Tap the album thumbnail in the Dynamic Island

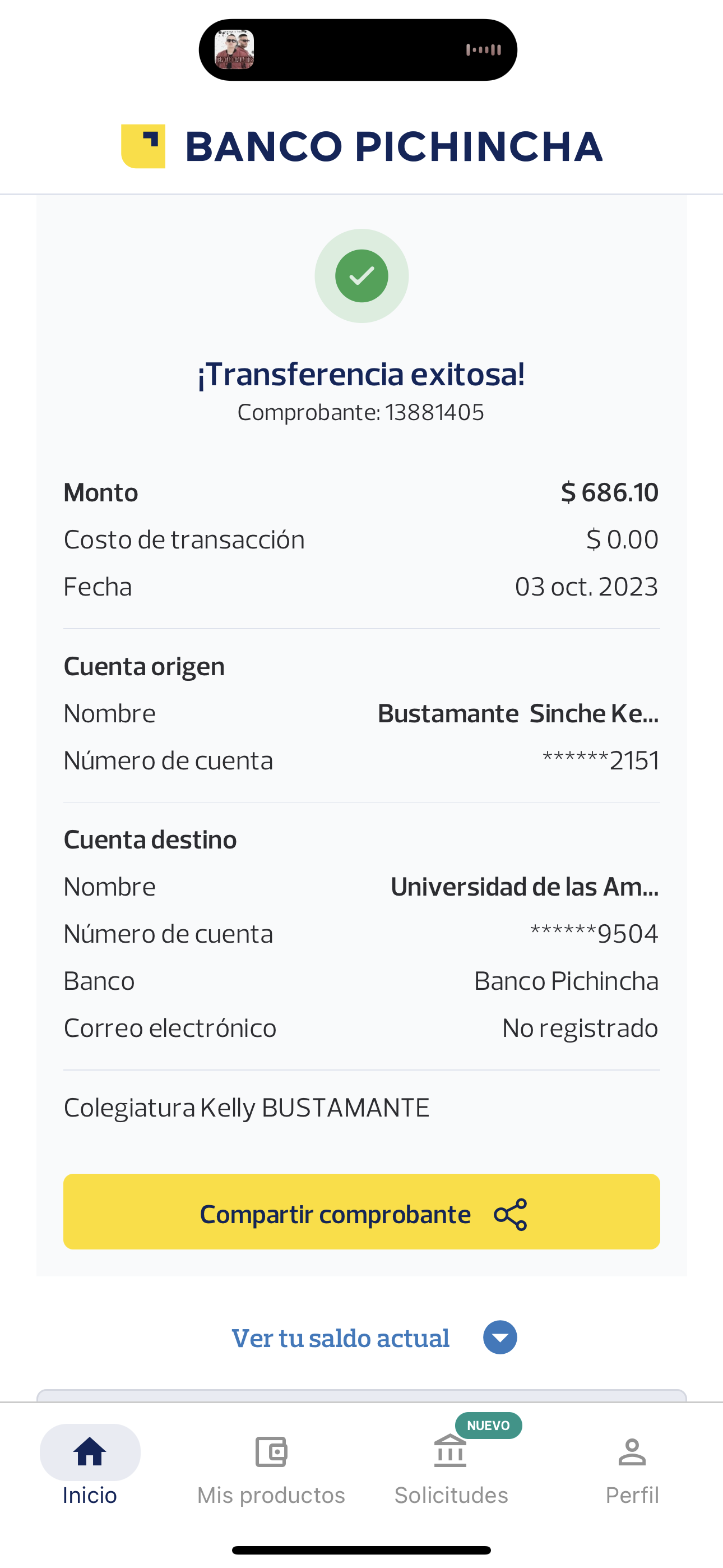234,50
